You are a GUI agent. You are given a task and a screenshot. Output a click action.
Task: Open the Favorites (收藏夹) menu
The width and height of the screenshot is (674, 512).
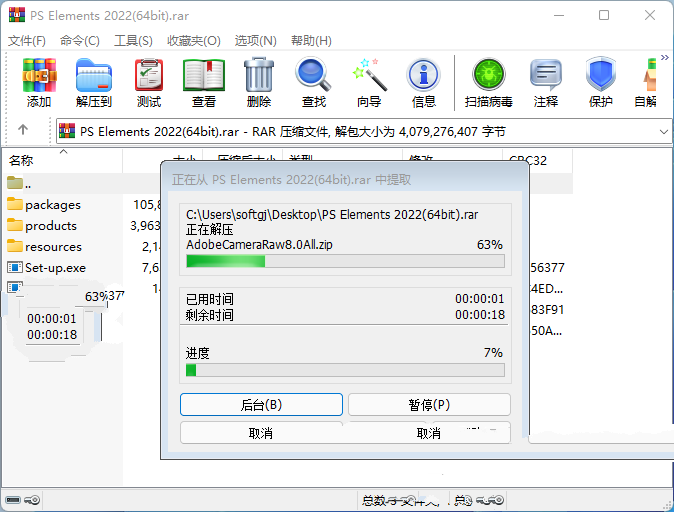point(194,41)
